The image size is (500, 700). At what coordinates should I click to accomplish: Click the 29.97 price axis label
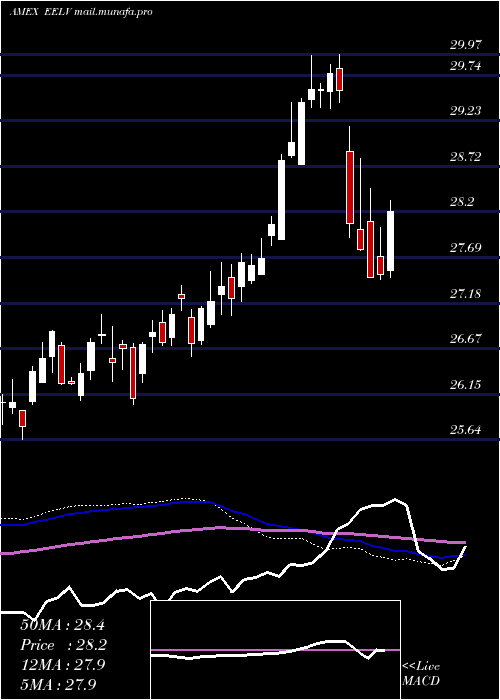(x=466, y=45)
